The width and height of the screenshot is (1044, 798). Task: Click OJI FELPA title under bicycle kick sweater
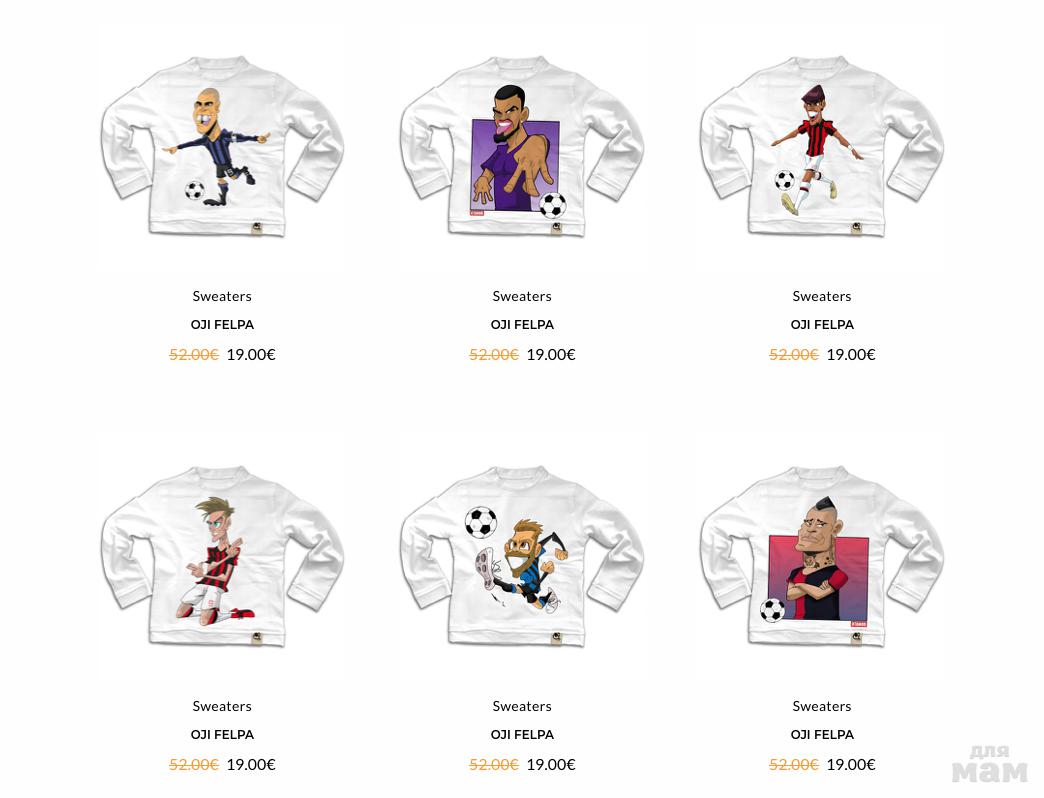(522, 735)
